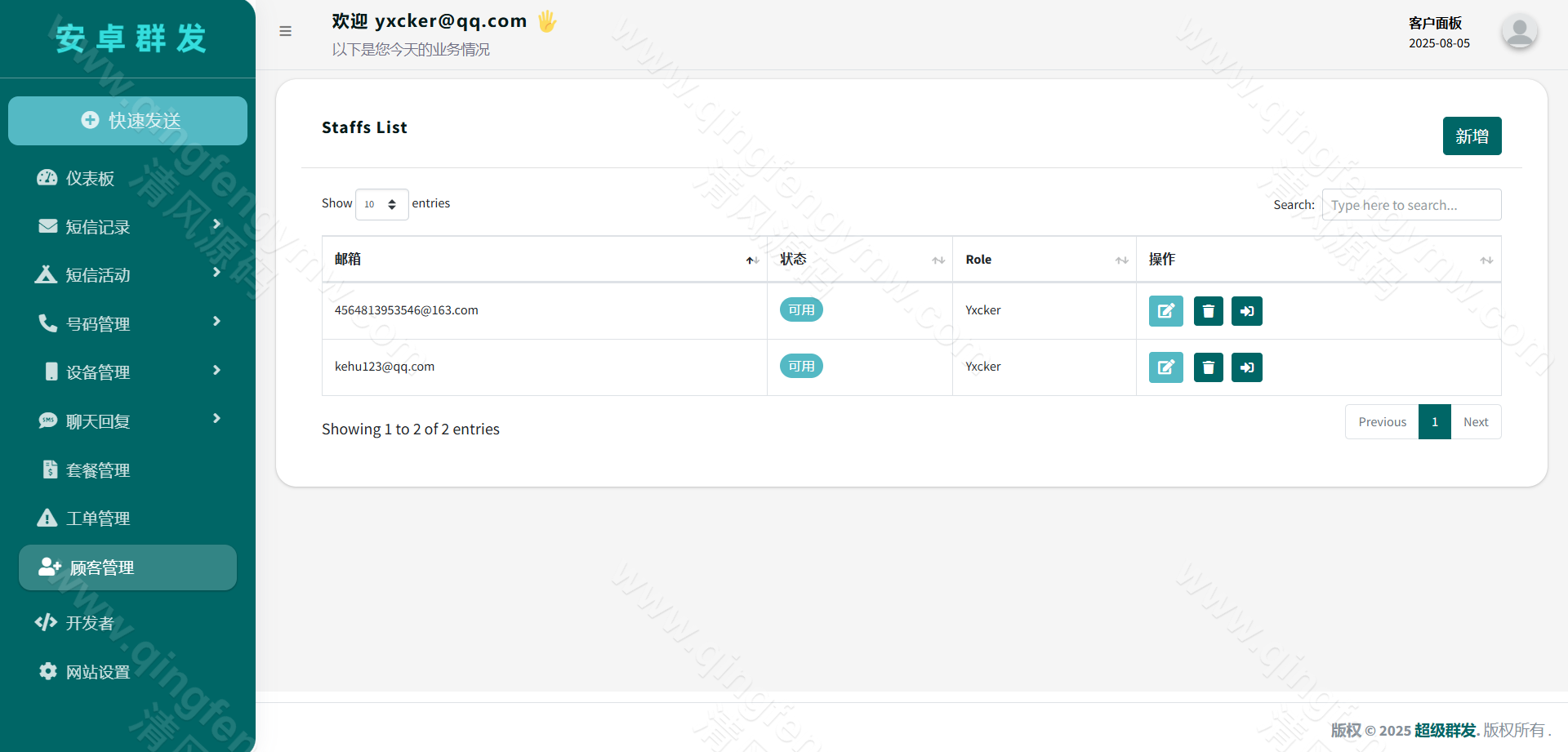Click the 套餐管理 invoice icon
This screenshot has width=1568, height=752.
(x=51, y=469)
